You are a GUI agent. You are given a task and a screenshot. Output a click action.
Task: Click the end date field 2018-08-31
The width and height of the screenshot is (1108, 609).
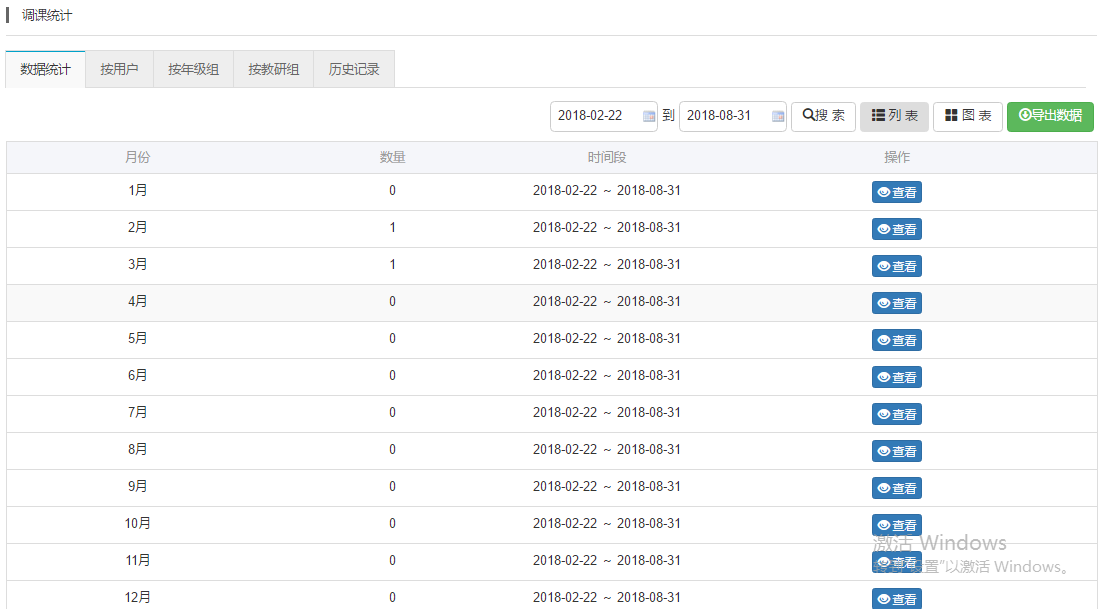coord(723,116)
